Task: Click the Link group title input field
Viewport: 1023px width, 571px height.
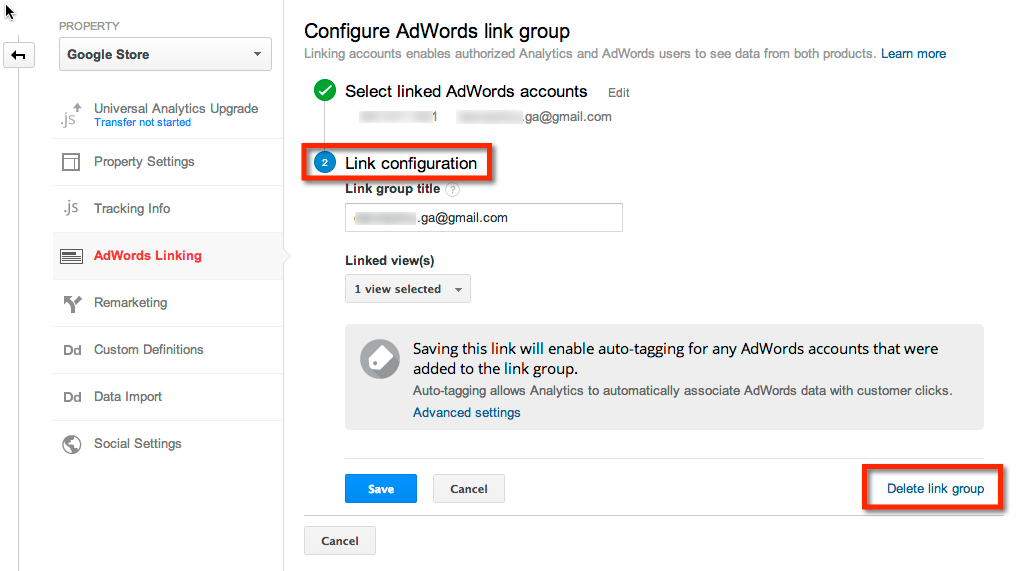Action: [483, 217]
